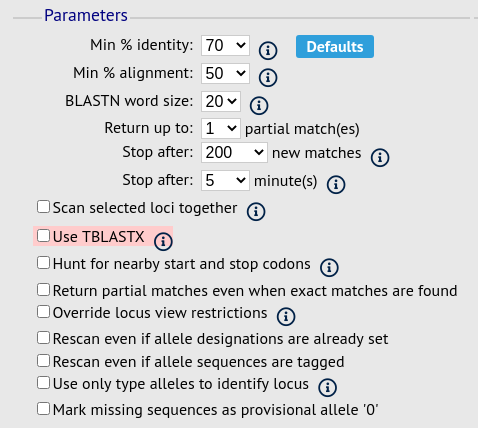This screenshot has height=428, width=478.
Task: Open info icon for Hunt for nearby codons
Action: [x=329, y=267]
